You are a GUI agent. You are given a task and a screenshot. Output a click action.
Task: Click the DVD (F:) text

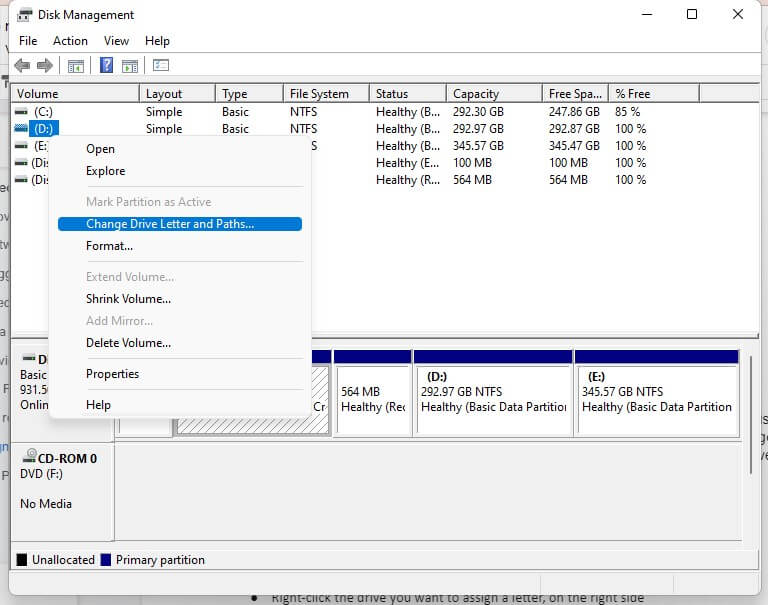[x=41, y=474]
